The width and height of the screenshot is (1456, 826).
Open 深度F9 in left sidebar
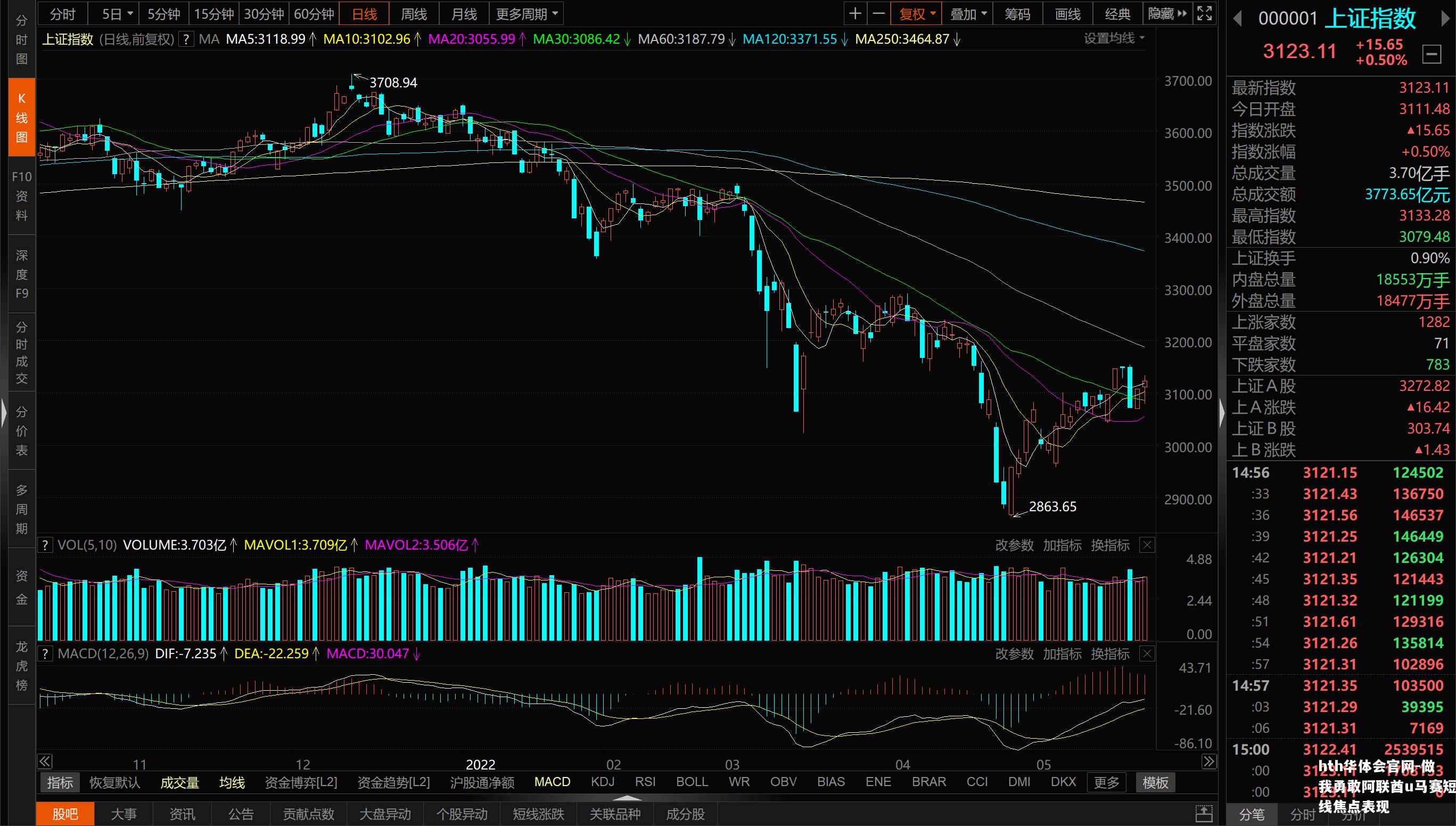pos(21,274)
